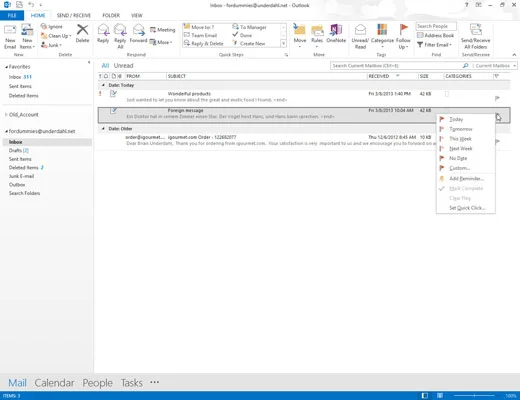Show only Unread messages
Image resolution: width=520 pixels, height=400 pixels.
[123, 66]
